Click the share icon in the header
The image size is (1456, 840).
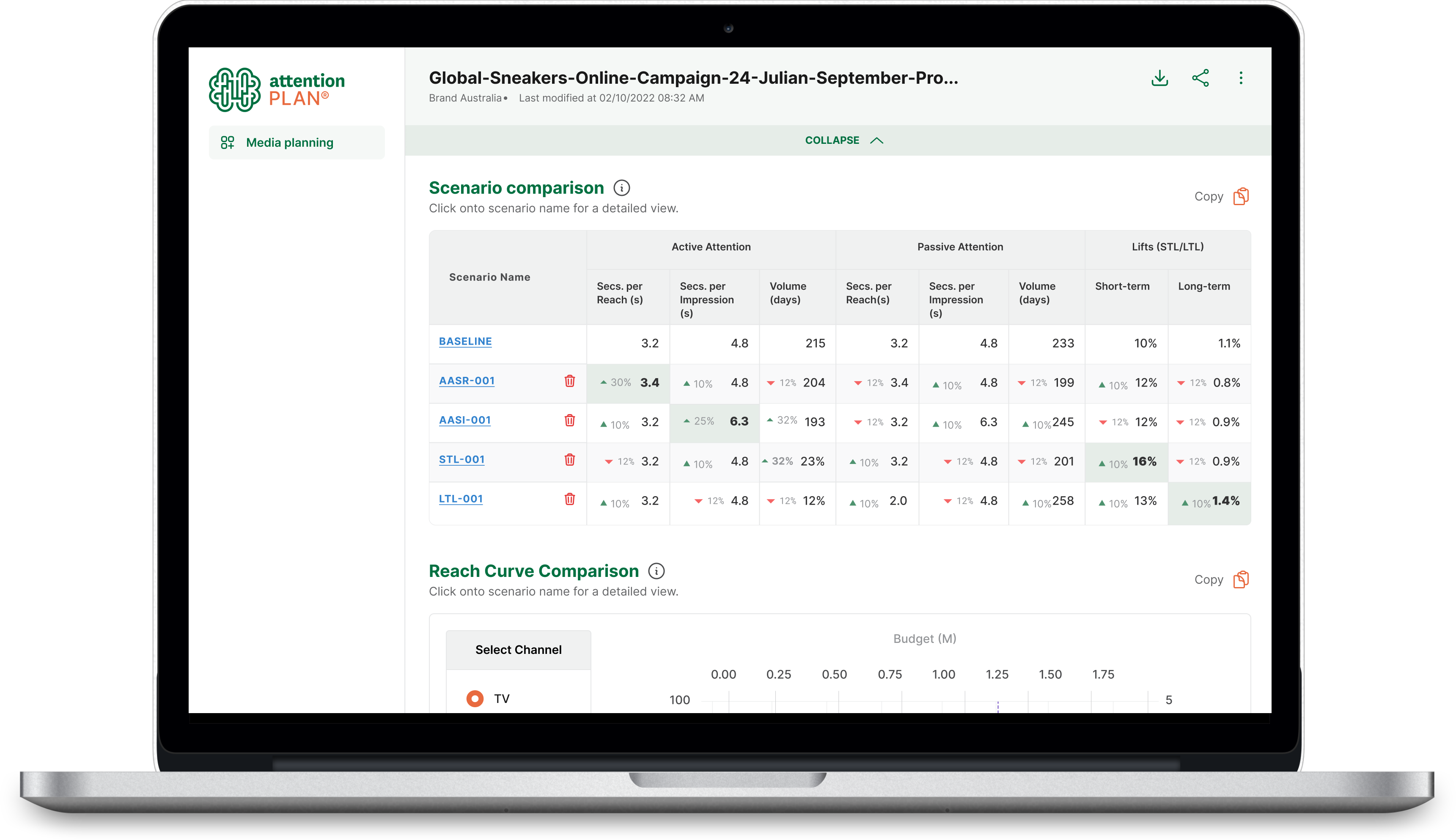(1201, 79)
